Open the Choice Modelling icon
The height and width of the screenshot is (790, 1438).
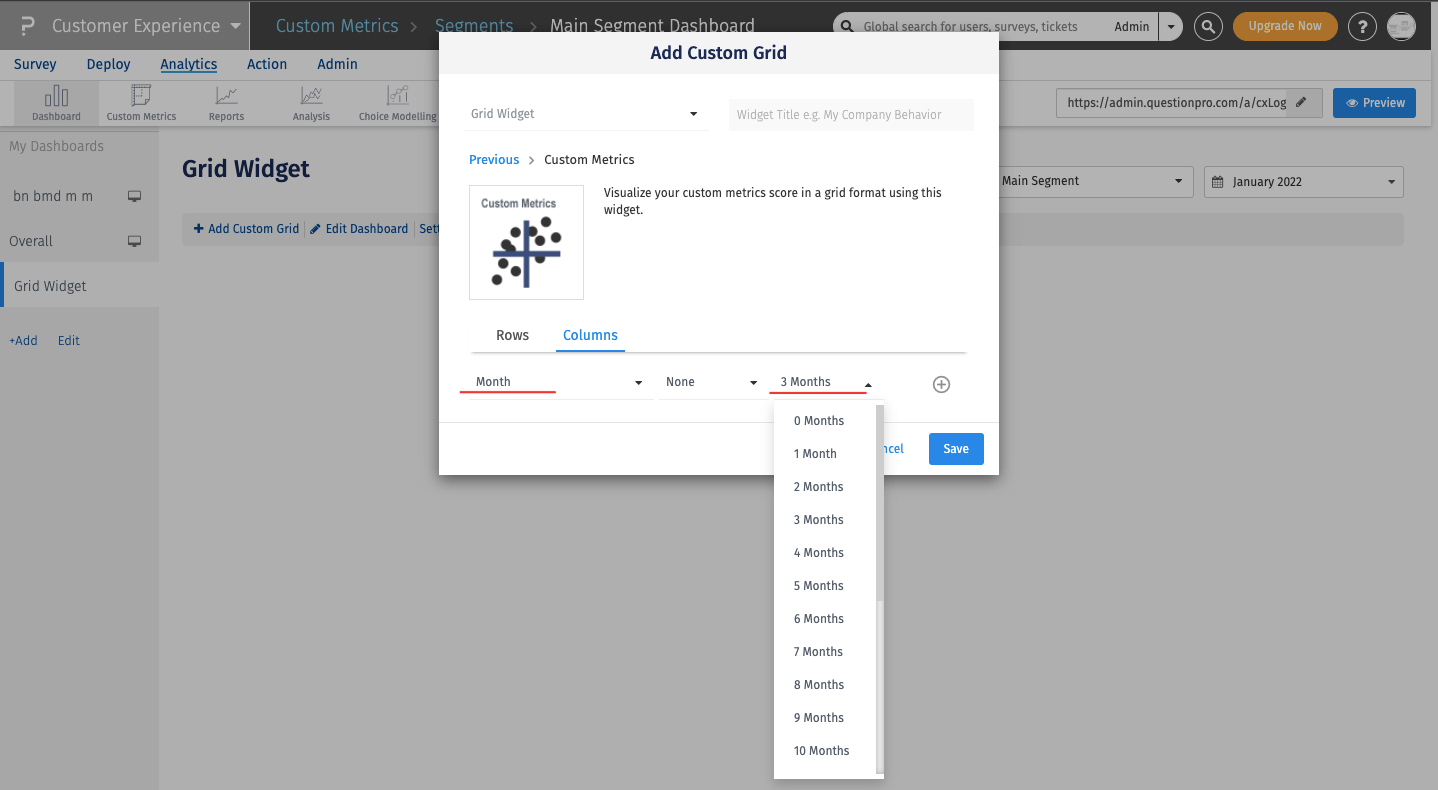click(396, 100)
